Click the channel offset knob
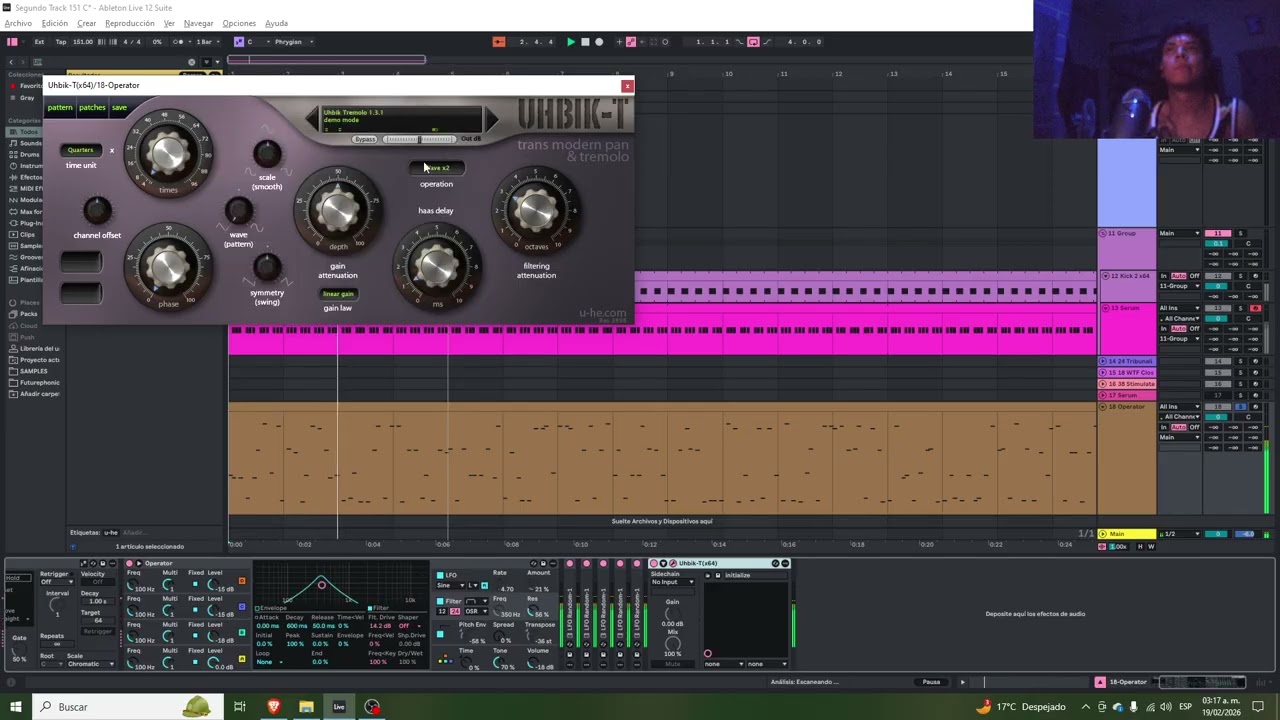Image resolution: width=1280 pixels, height=720 pixels. coord(97,210)
